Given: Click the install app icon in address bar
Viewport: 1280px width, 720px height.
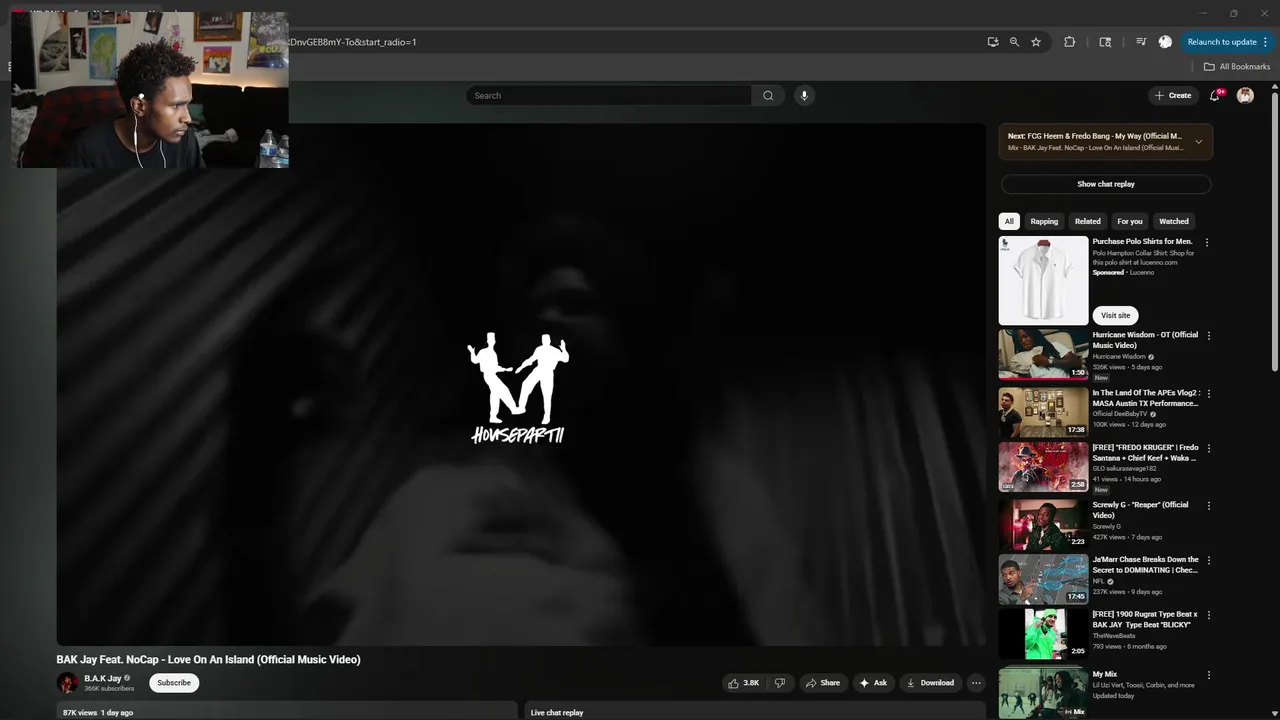Looking at the screenshot, I should coord(993,42).
